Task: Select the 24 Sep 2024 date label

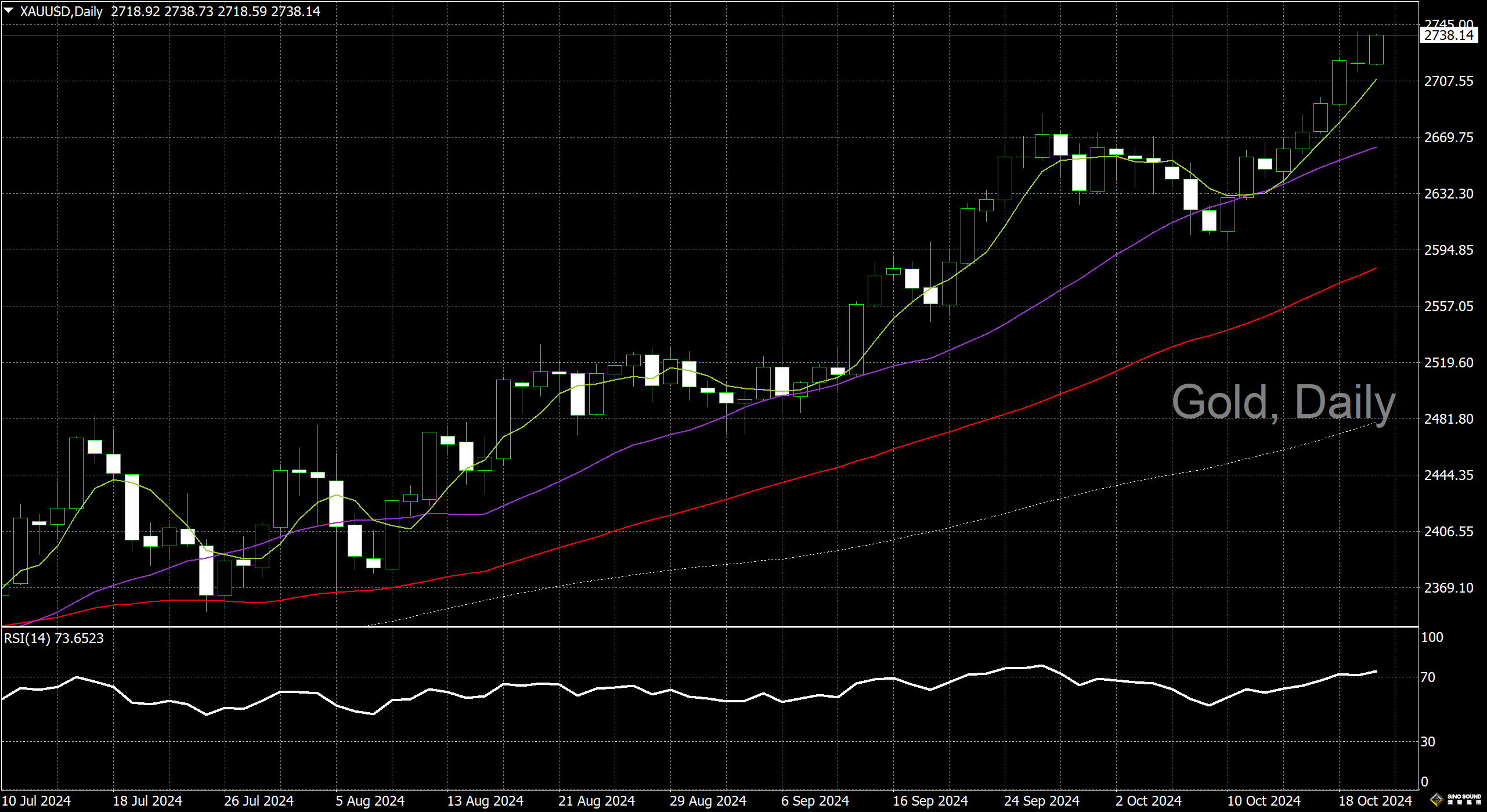Action: [1041, 801]
